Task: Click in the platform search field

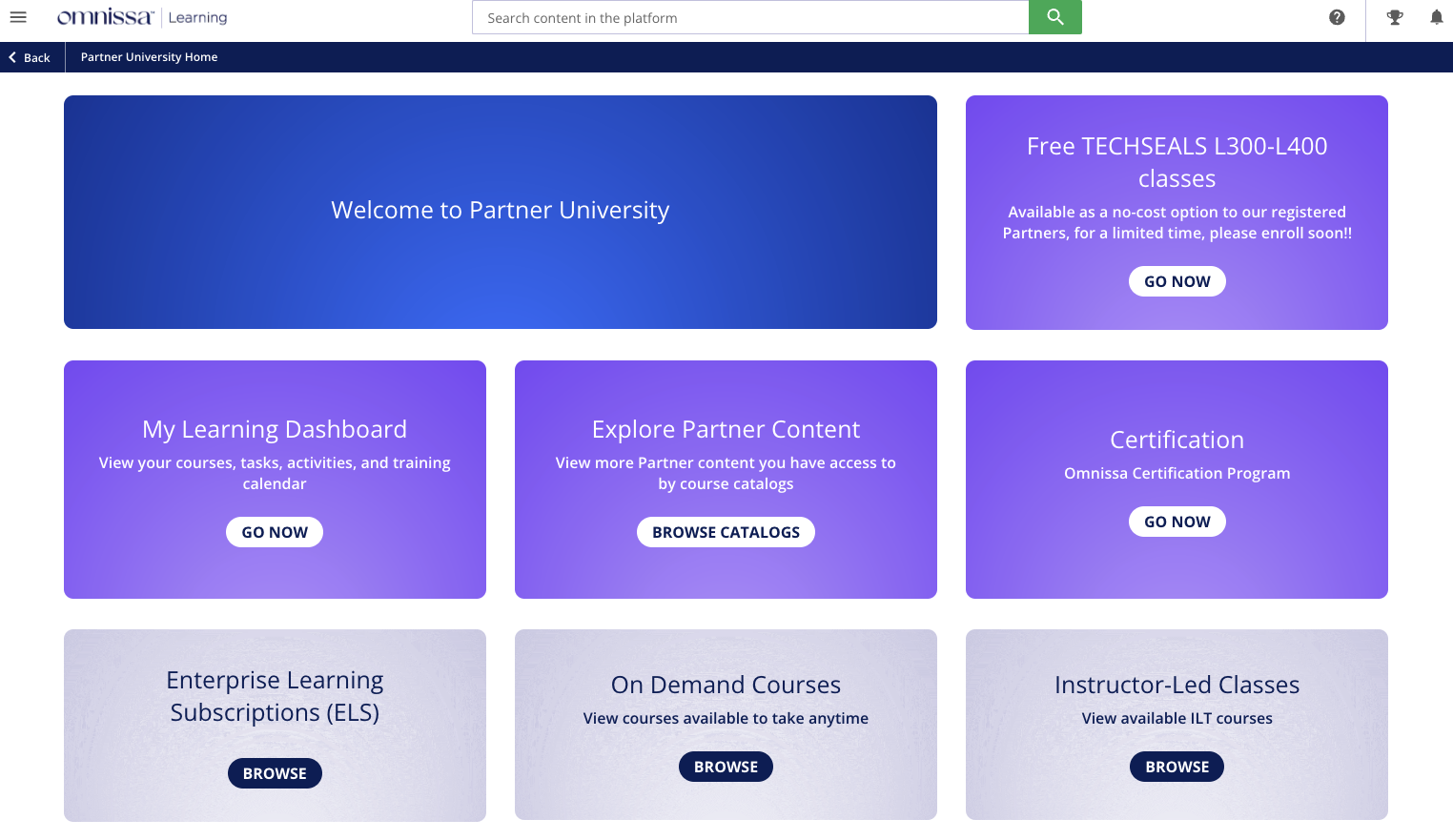Action: click(x=749, y=17)
